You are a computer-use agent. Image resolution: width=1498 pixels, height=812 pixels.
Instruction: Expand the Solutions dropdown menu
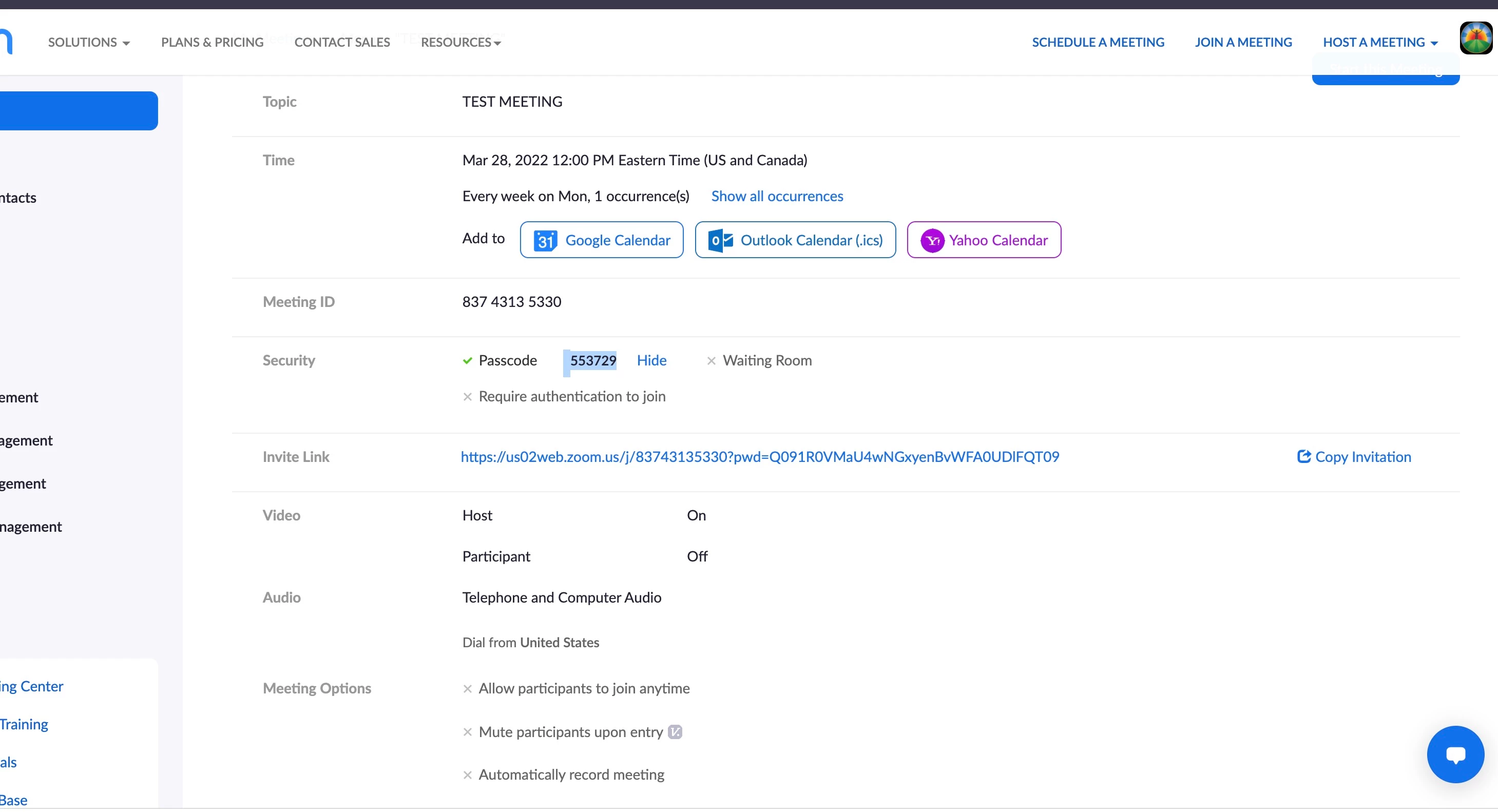pos(89,43)
